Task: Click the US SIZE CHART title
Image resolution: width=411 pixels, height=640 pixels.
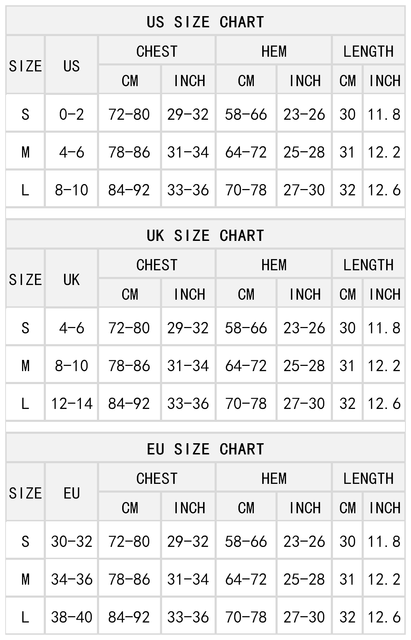Action: pos(205,21)
